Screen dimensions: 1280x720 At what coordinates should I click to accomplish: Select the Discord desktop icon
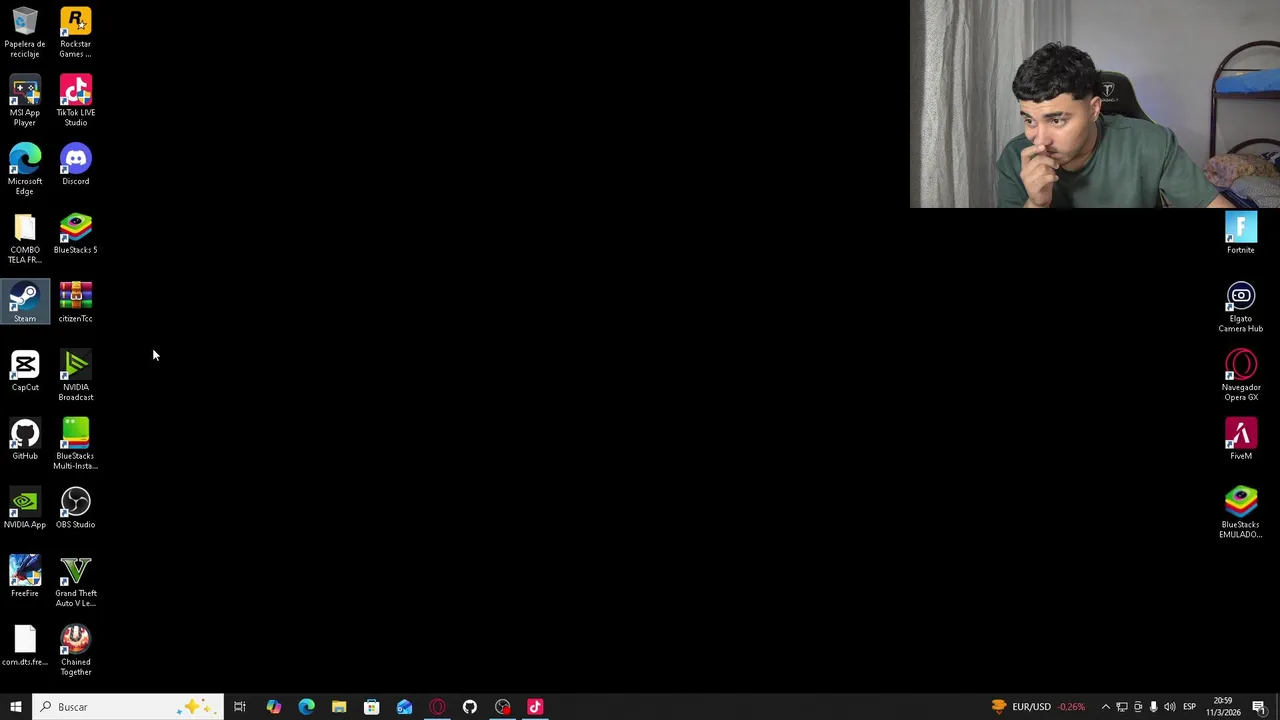tap(75, 166)
